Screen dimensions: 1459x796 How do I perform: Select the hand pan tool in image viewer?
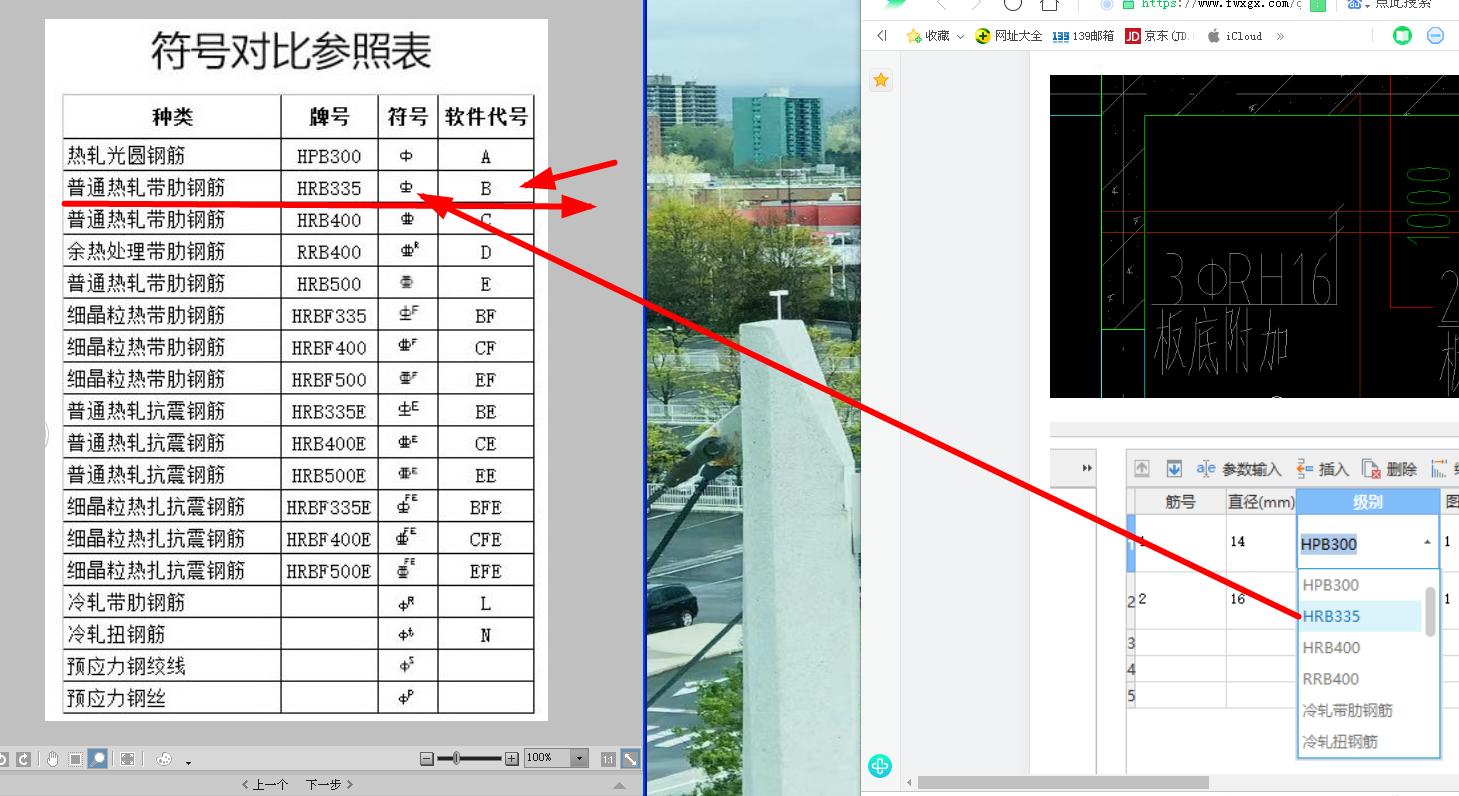point(53,759)
